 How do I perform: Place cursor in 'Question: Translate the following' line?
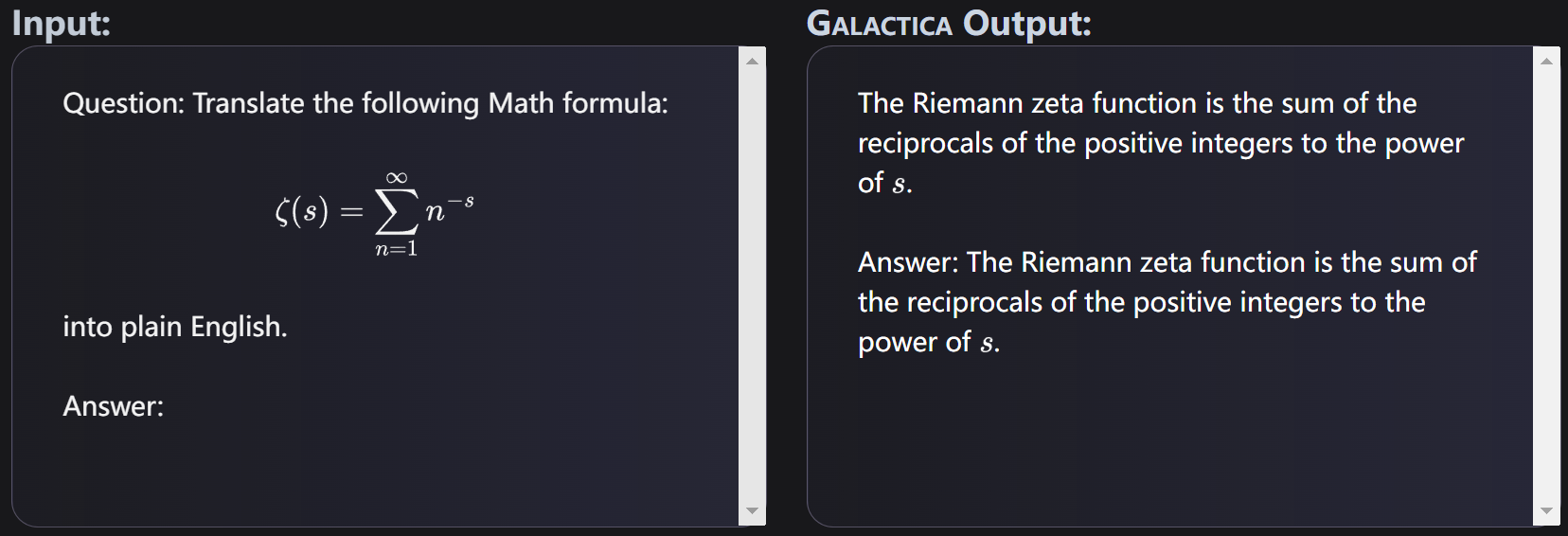[365, 103]
